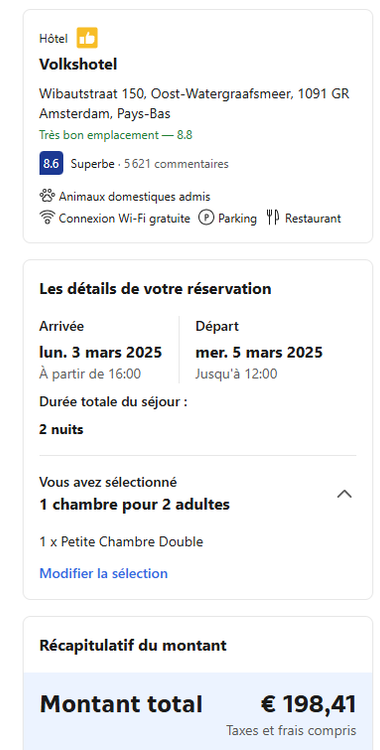Click the fork and knife restaurant icon

click(273, 218)
